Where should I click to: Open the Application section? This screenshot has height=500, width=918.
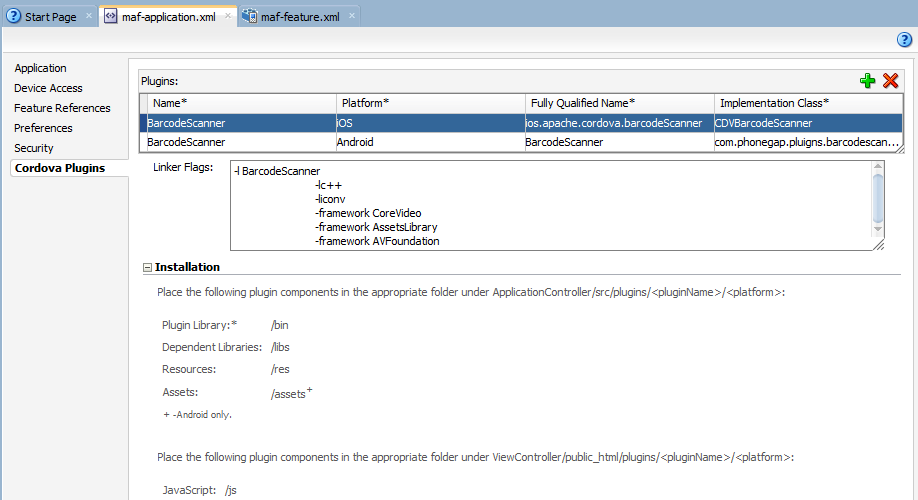(x=40, y=68)
